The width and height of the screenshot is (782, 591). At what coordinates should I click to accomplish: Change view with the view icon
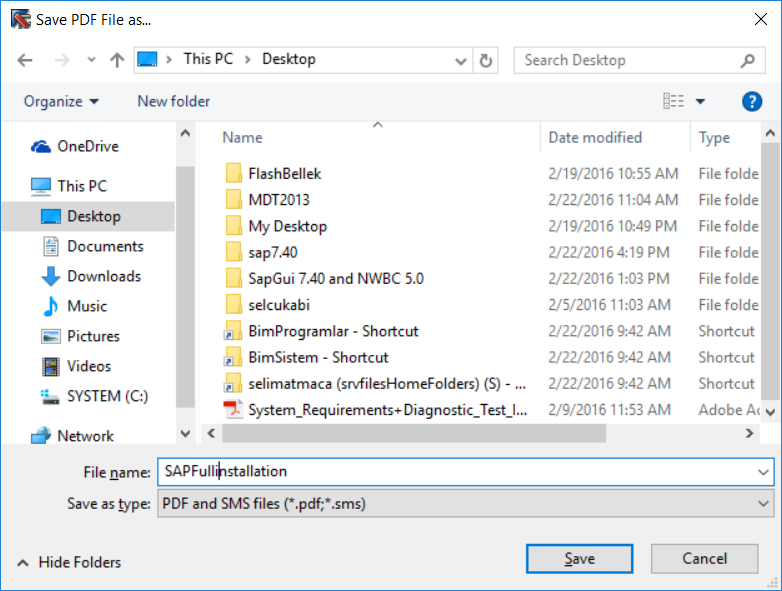tap(673, 101)
